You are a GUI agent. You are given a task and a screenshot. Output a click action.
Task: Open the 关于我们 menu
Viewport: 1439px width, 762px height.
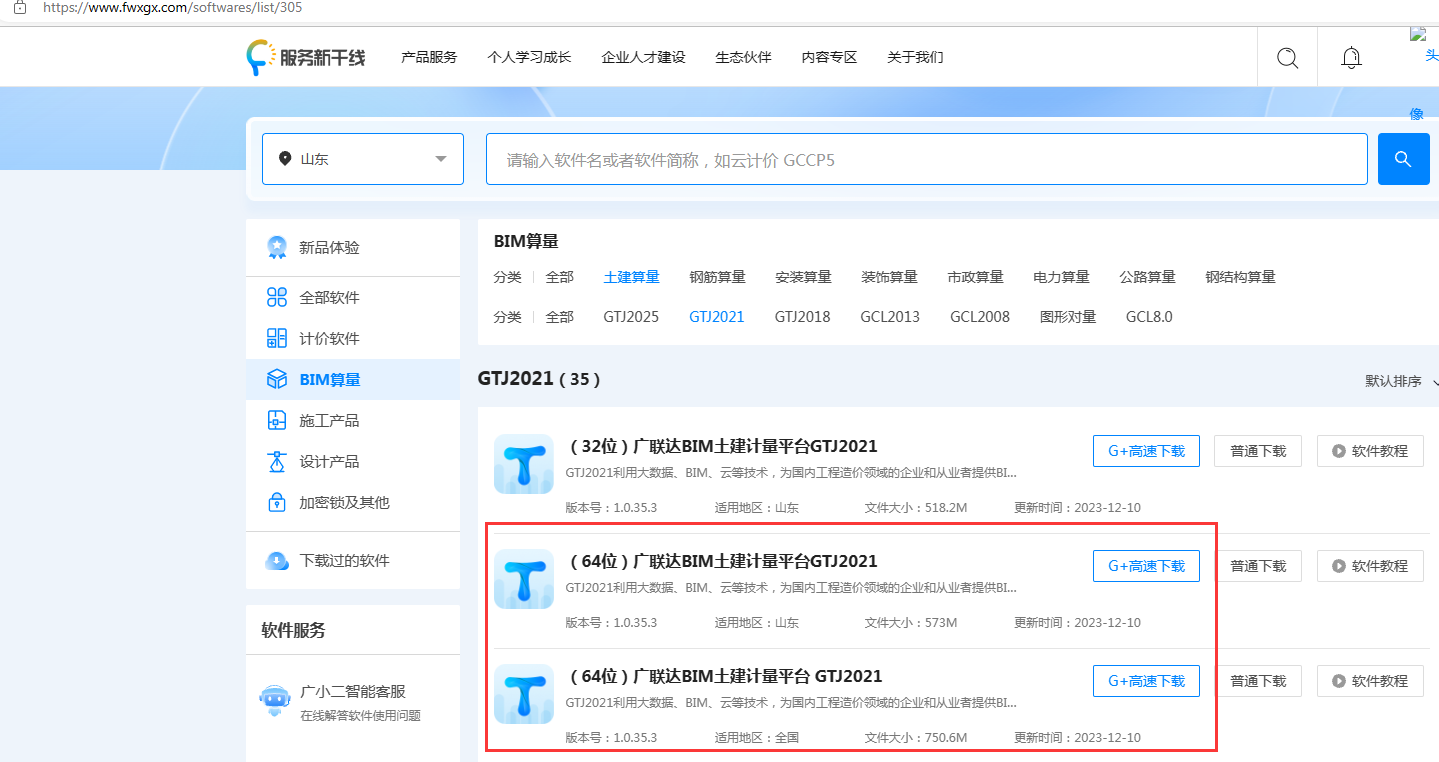point(915,57)
